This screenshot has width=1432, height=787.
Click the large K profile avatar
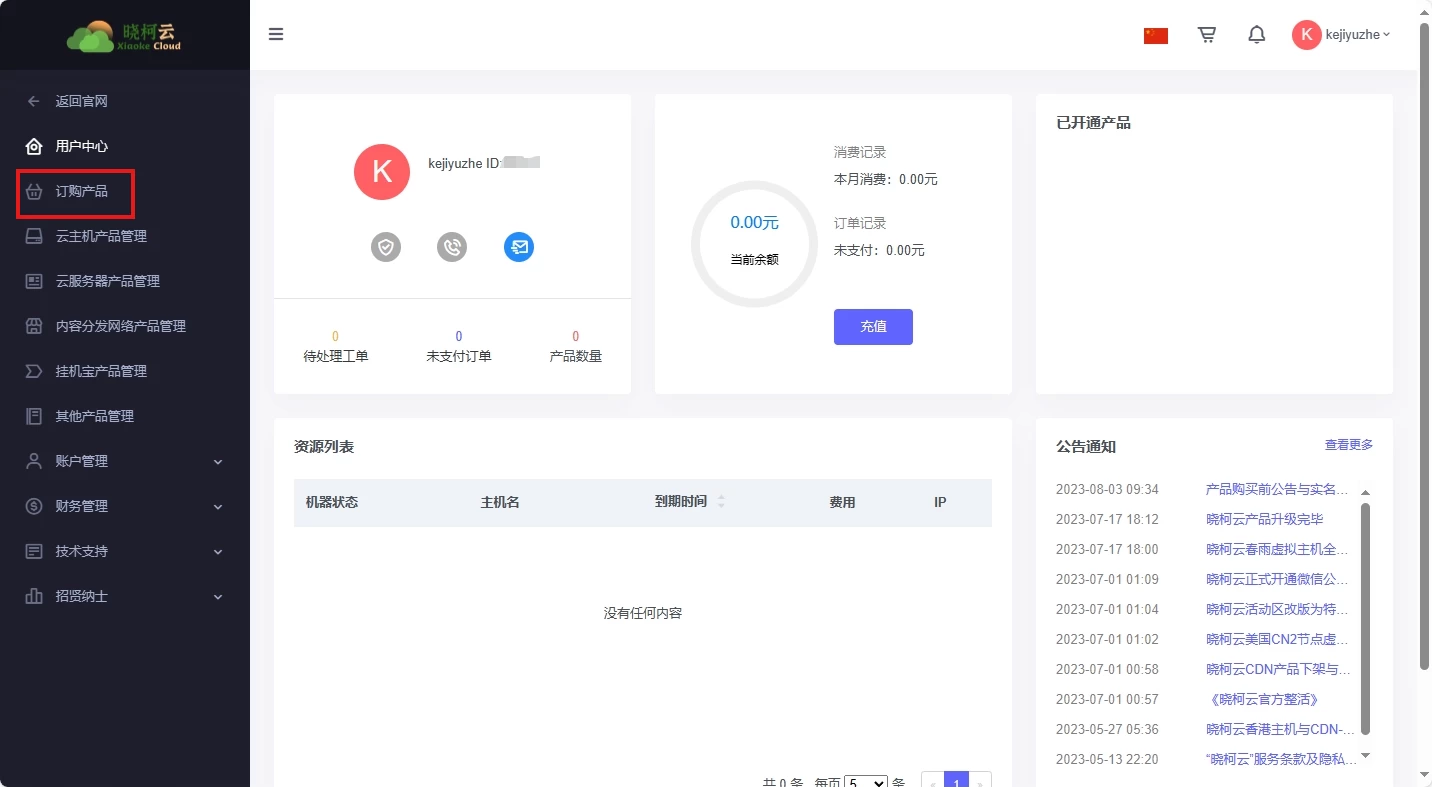coord(382,172)
